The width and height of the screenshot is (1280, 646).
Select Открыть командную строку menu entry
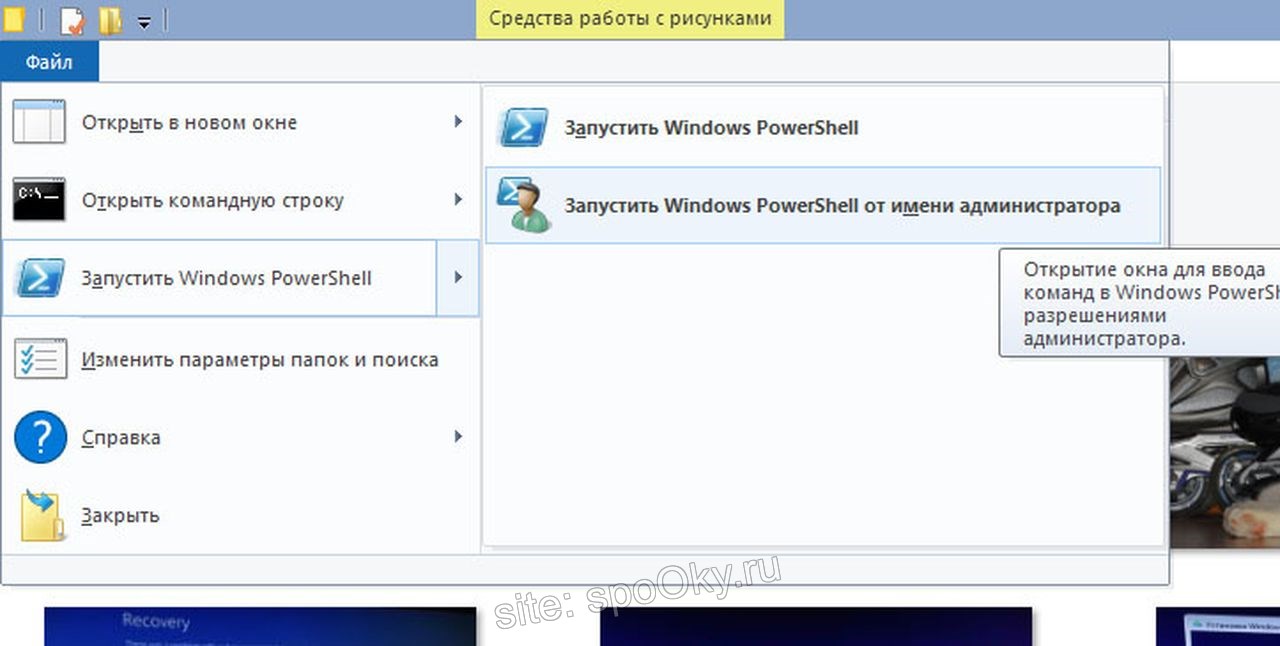[241, 200]
